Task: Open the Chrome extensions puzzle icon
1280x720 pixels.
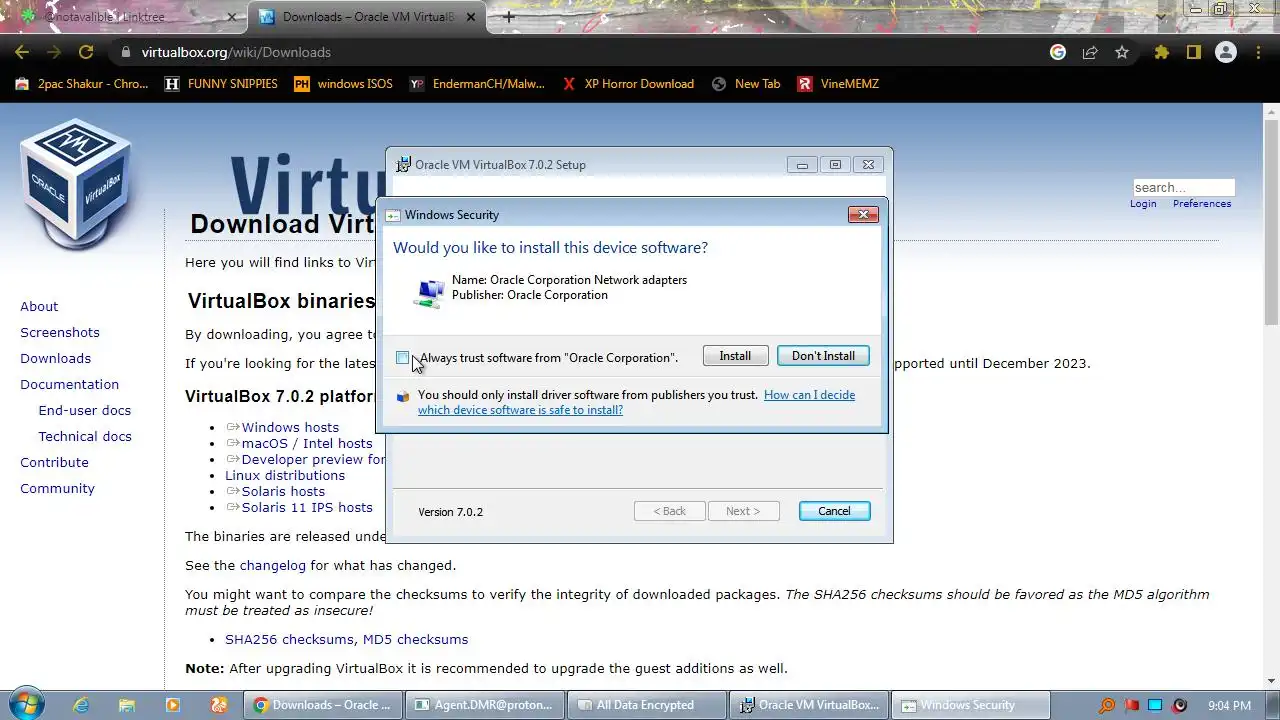Action: 1161,52
